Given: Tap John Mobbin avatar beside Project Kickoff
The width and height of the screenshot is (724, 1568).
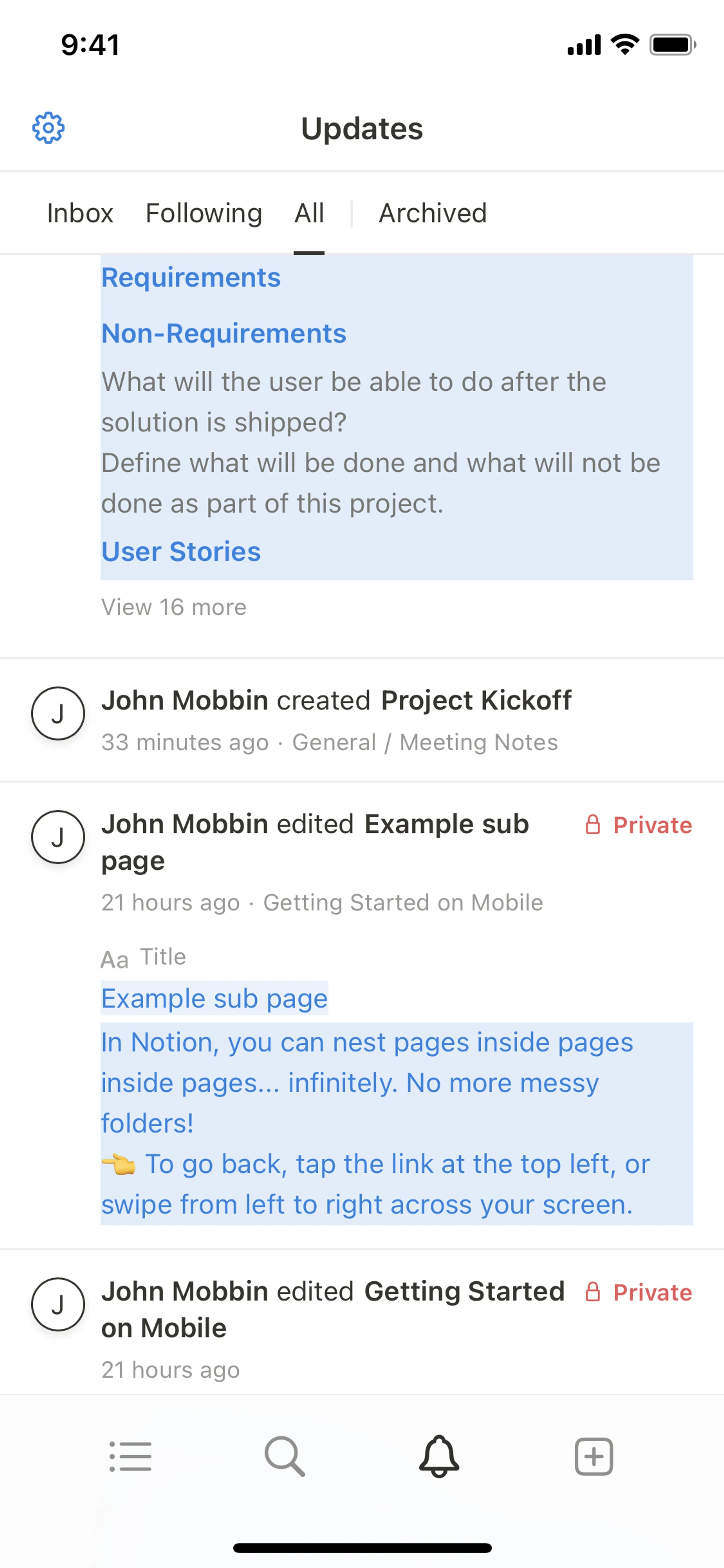Looking at the screenshot, I should coord(58,713).
